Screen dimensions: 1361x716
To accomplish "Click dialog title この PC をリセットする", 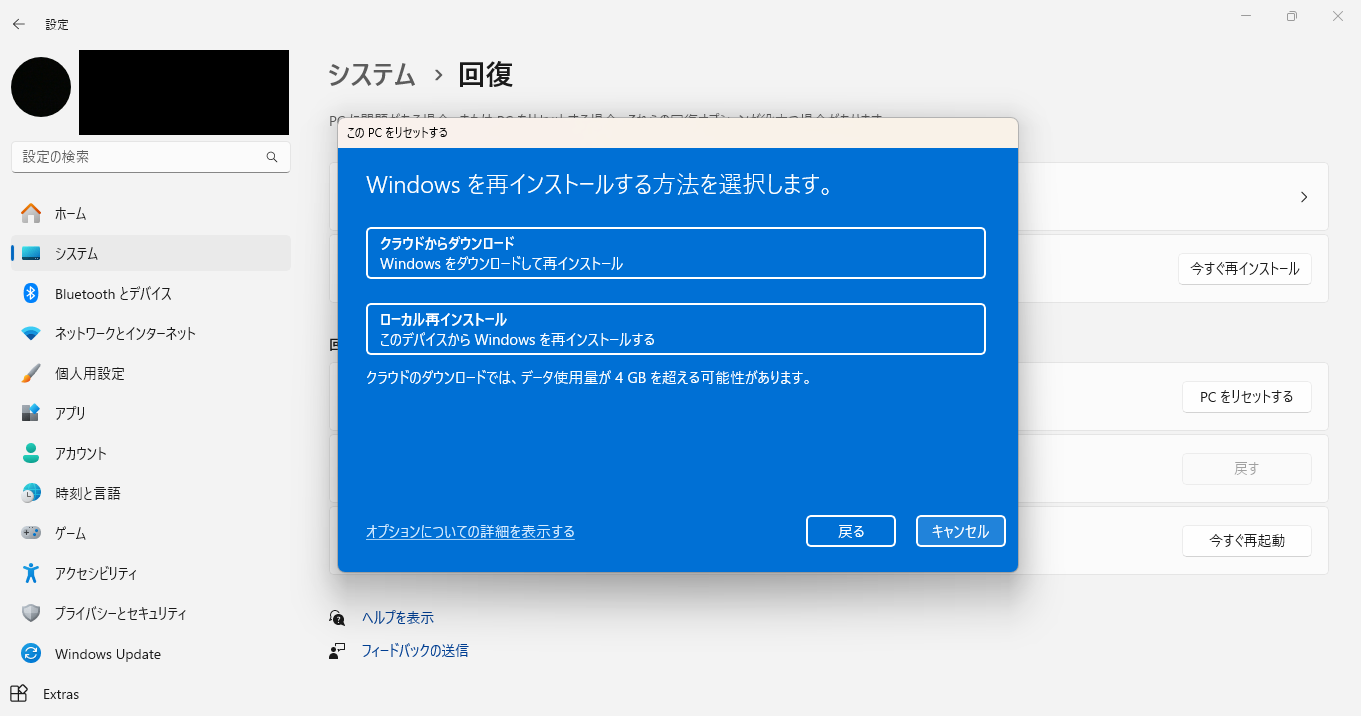I will click(x=397, y=132).
